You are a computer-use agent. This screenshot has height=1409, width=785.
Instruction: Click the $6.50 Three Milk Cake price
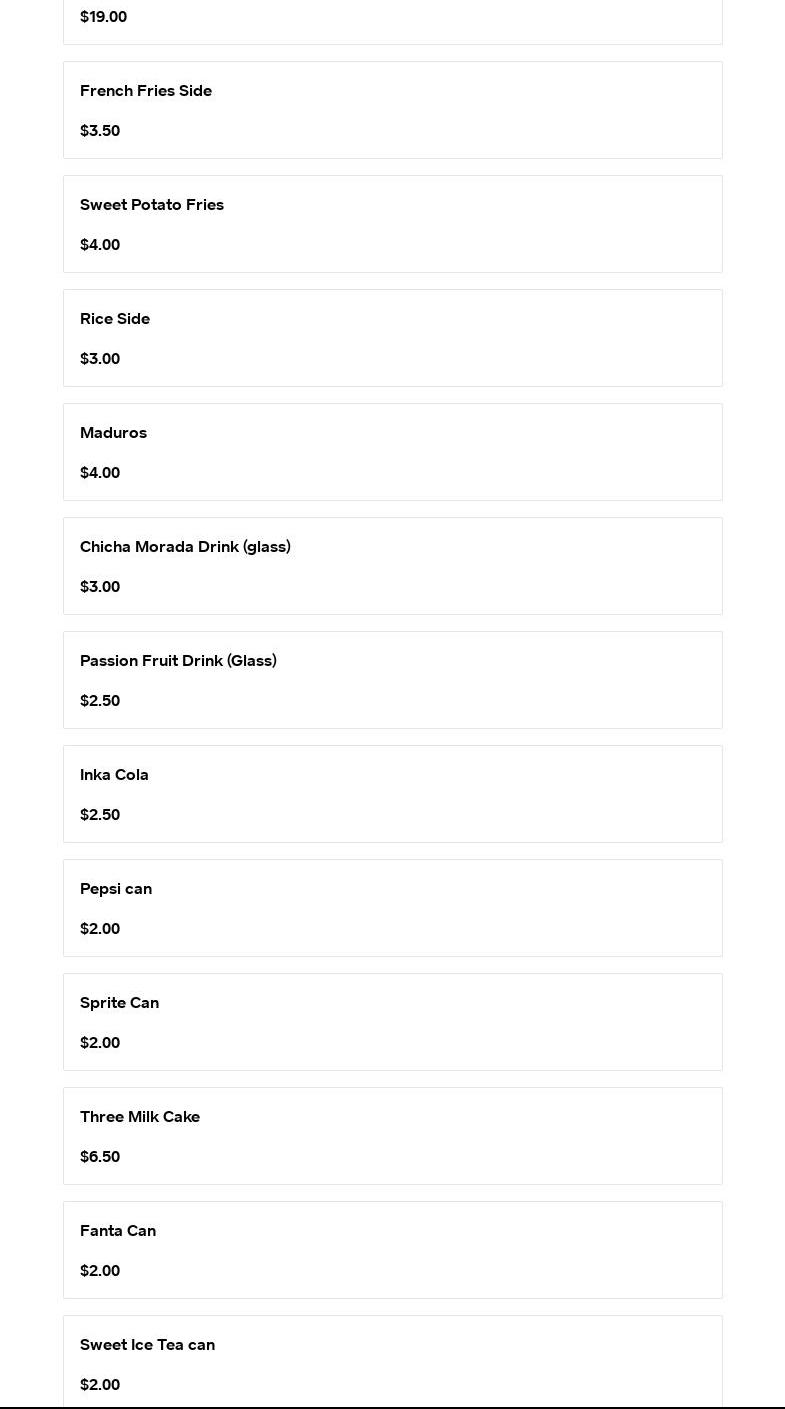coord(100,1157)
